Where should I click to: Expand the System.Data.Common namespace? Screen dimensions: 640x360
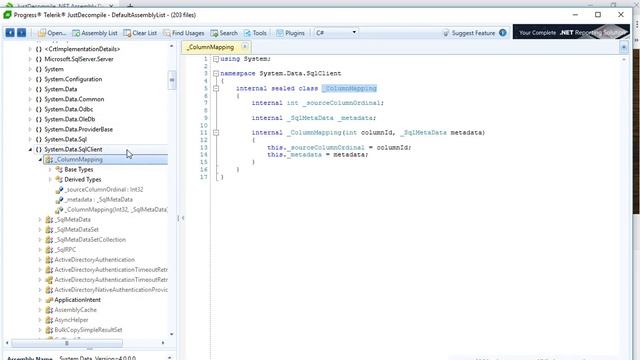(x=30, y=99)
